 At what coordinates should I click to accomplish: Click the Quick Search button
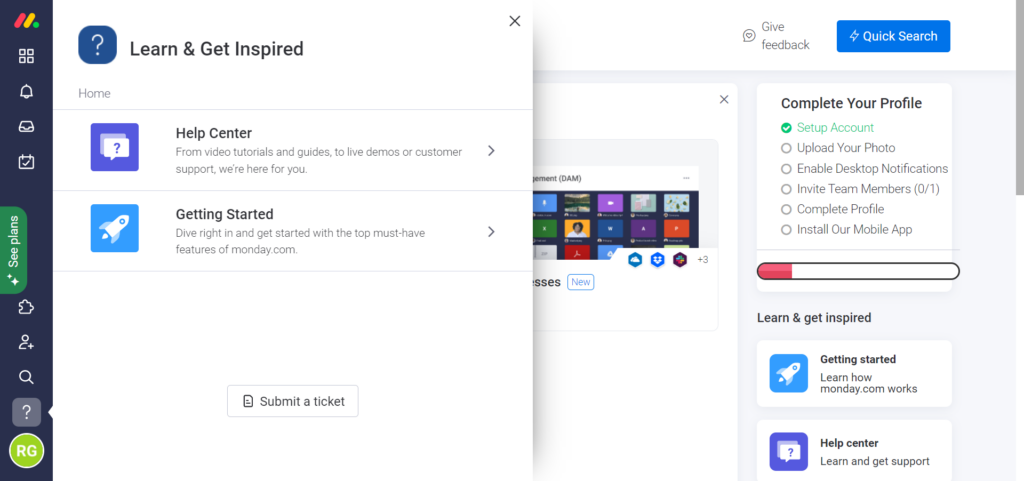[893, 36]
